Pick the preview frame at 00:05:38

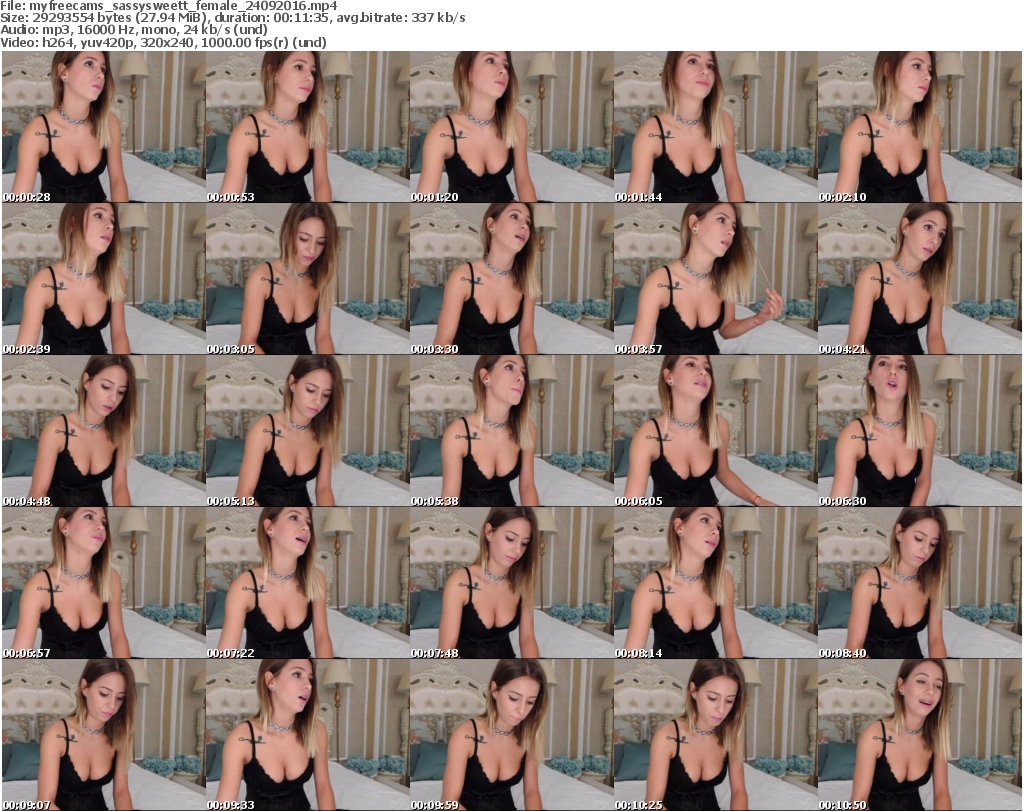pos(511,431)
